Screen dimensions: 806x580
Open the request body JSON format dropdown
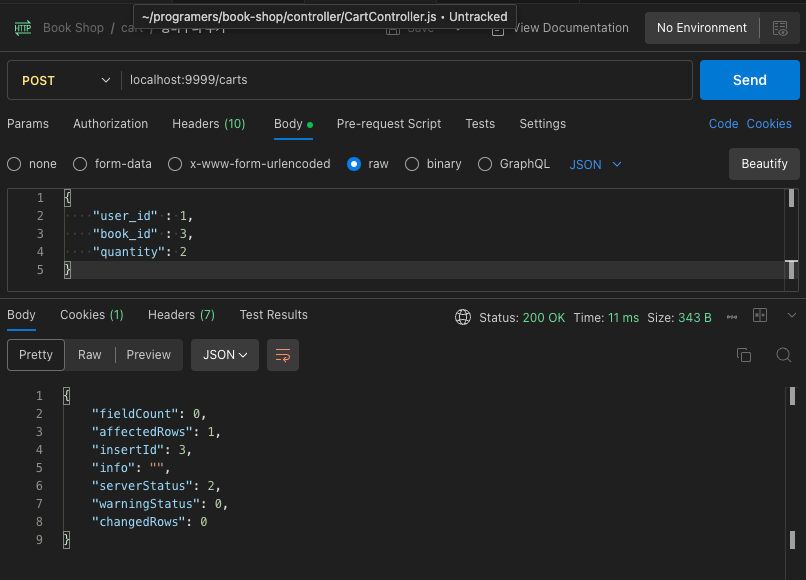tap(595, 165)
